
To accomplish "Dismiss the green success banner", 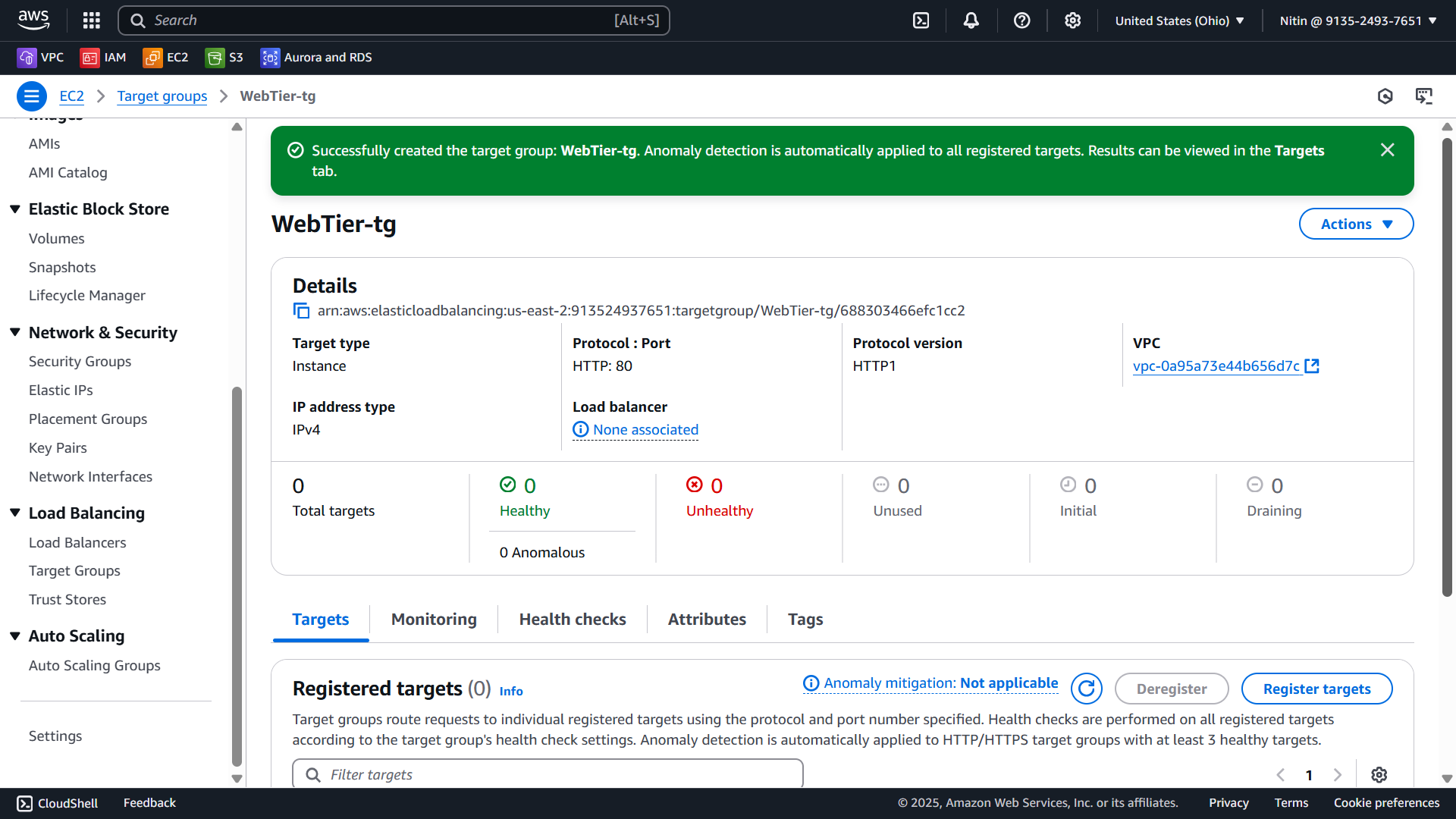I will pos(1387,150).
